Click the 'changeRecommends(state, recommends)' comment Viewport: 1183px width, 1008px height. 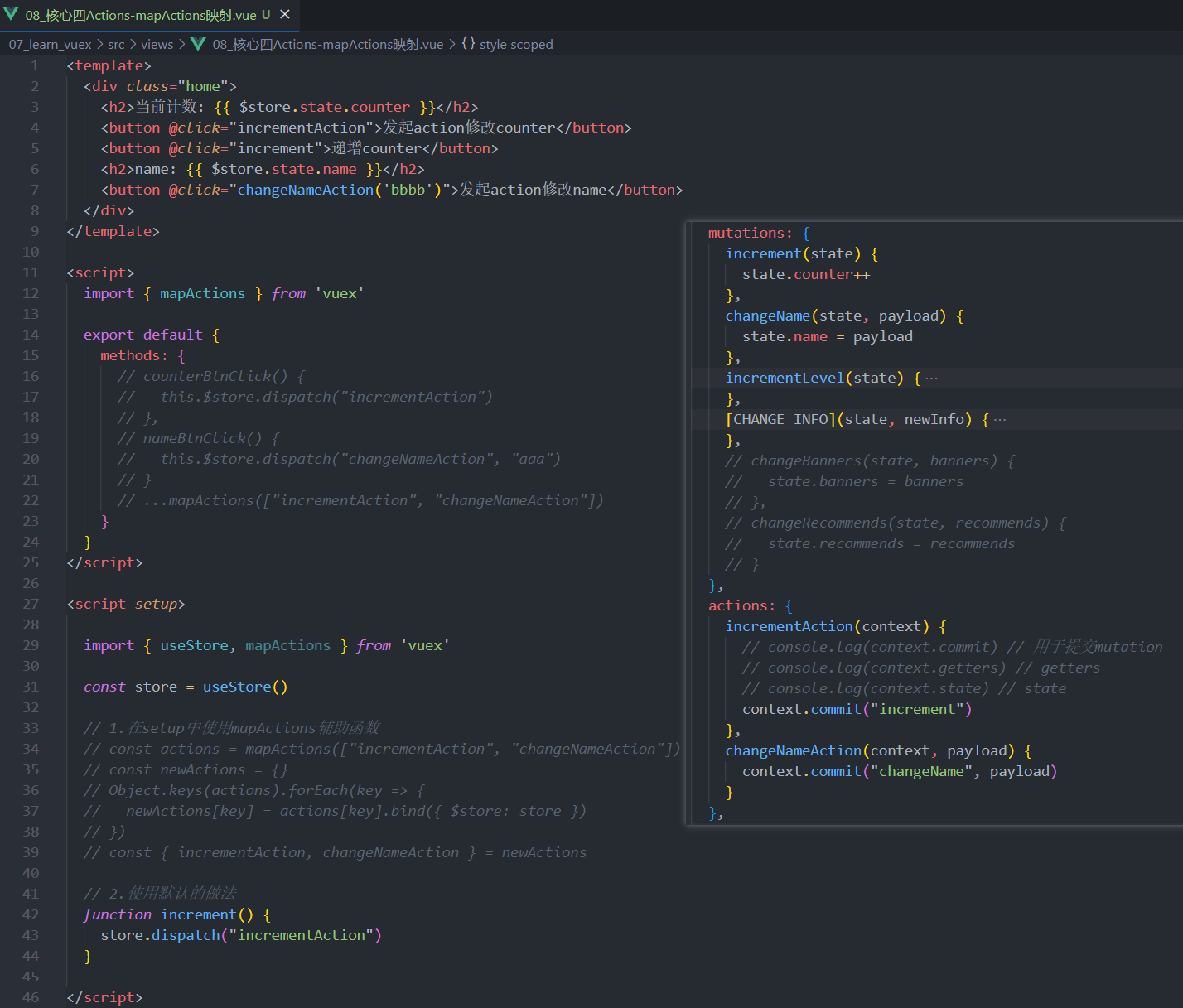click(896, 523)
